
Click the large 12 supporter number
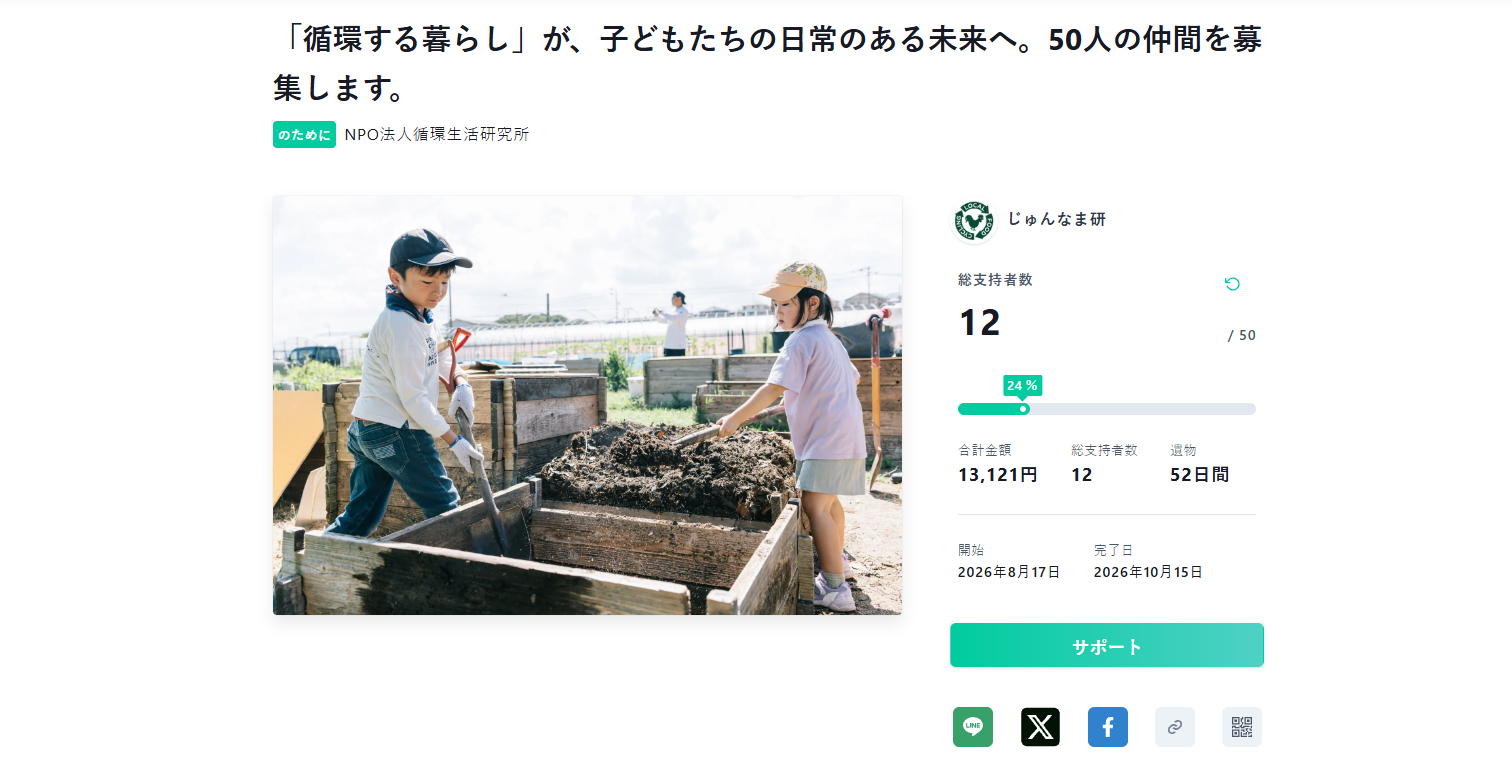[x=980, y=323]
